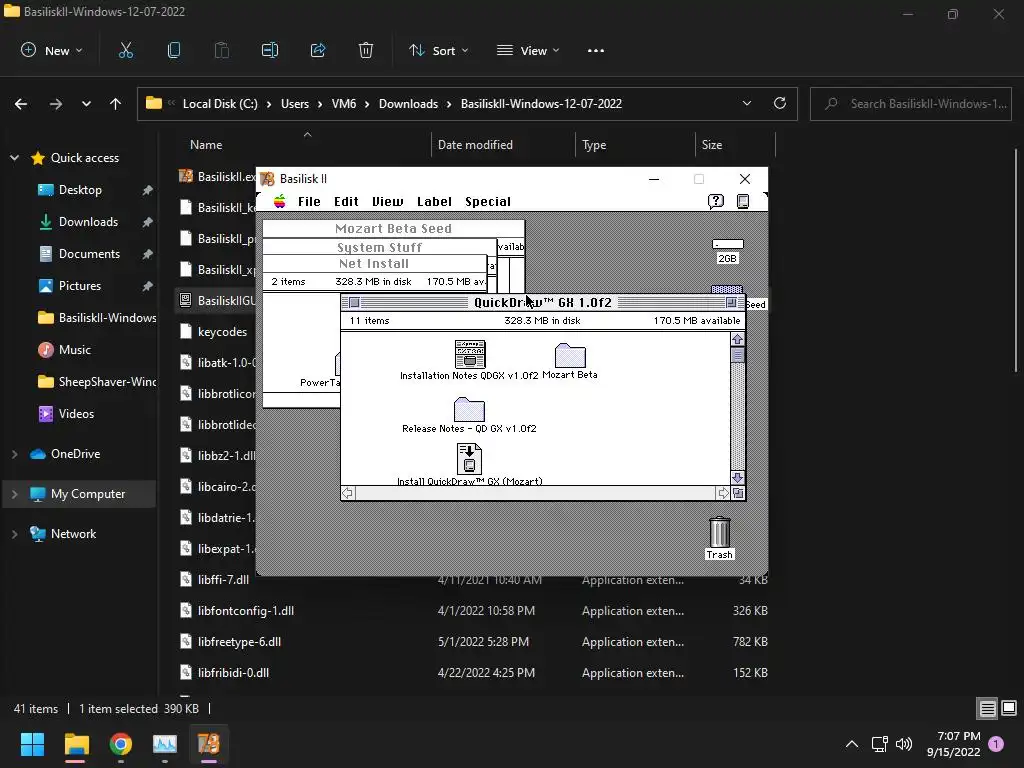Click Local Disk (C:) in breadcrumb
Image resolution: width=1024 pixels, height=768 pixels.
coord(220,104)
